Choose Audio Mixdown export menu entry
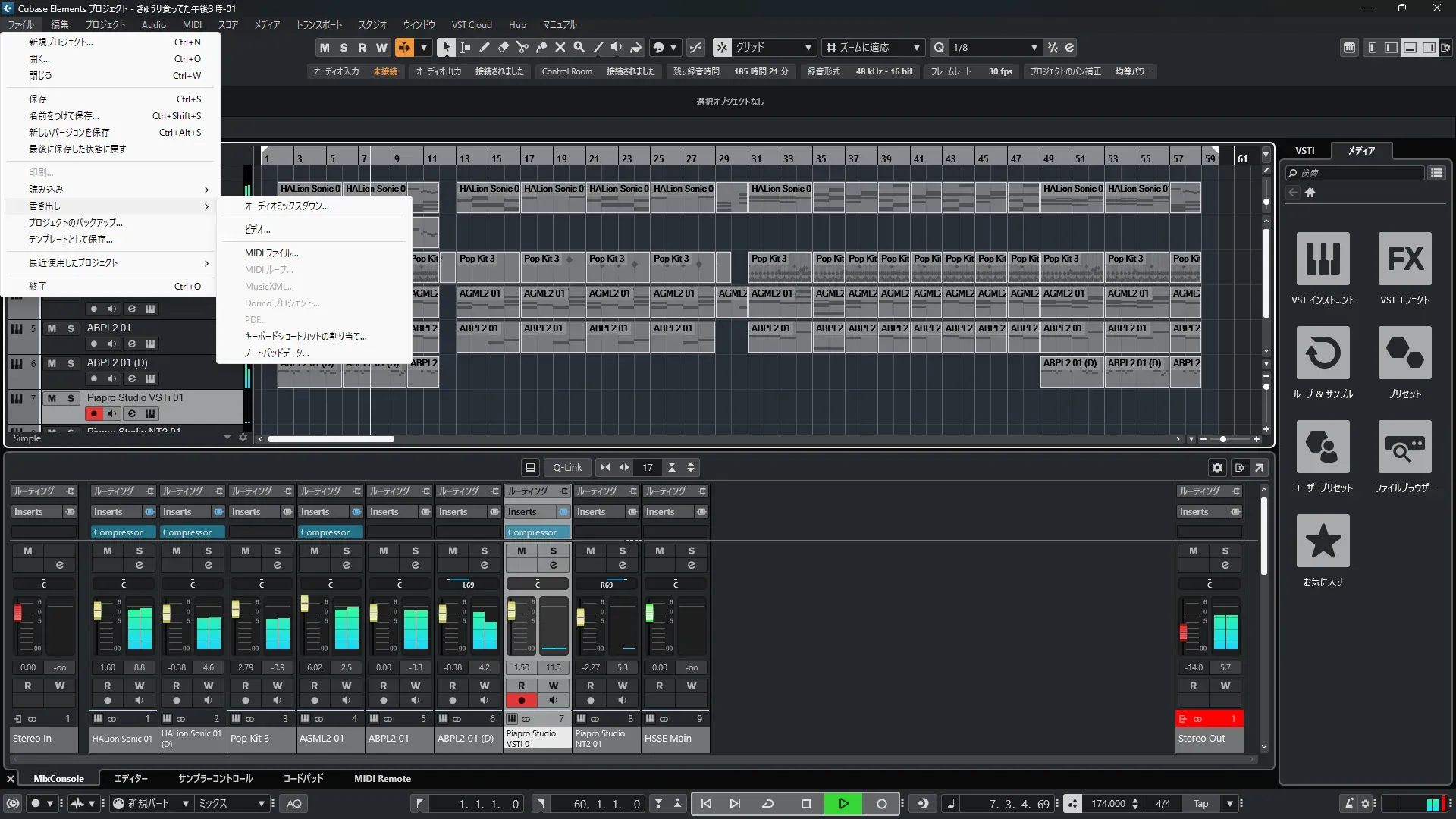The image size is (1456, 819). (x=287, y=206)
